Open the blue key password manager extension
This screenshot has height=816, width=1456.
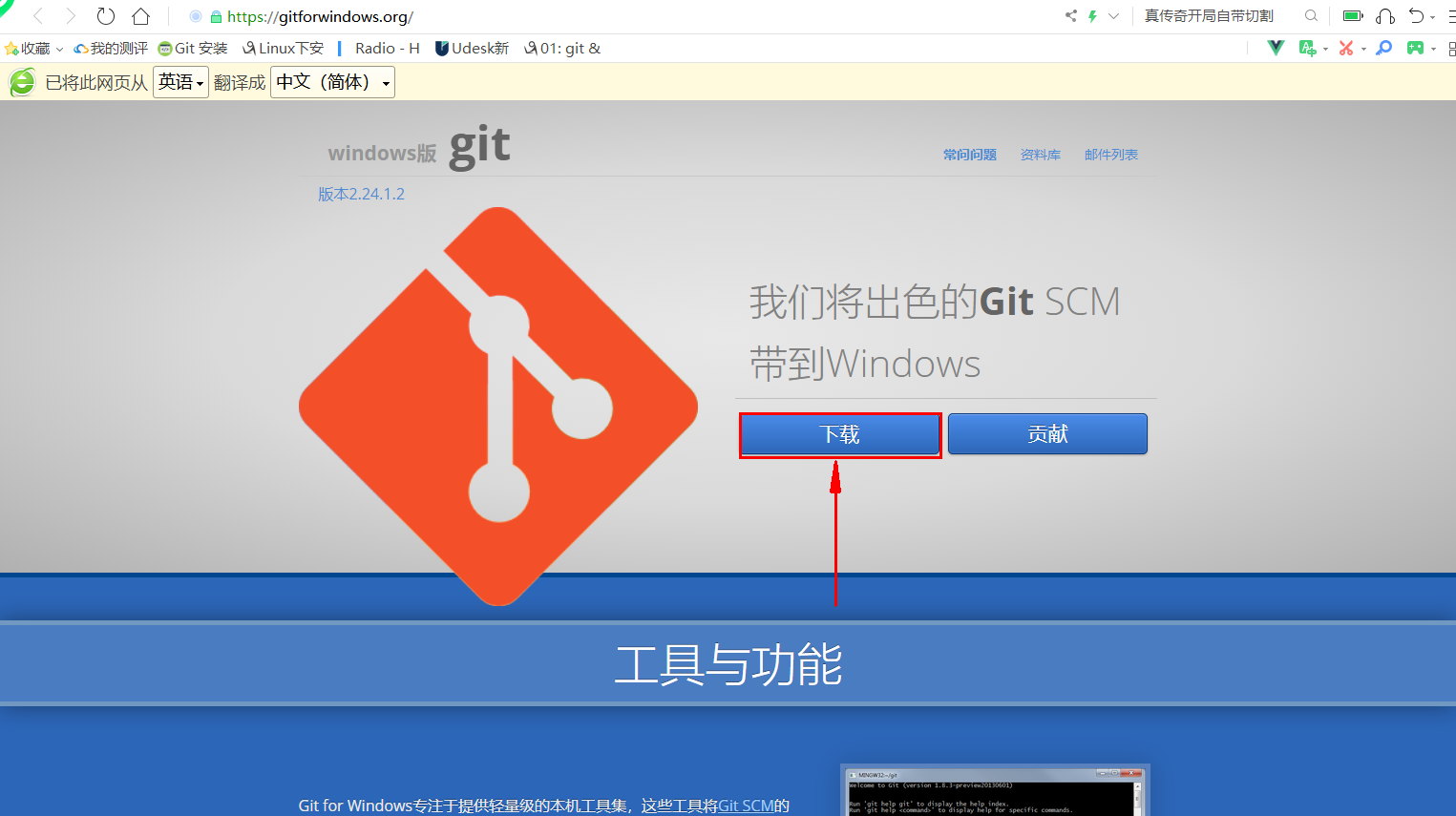(x=1383, y=47)
